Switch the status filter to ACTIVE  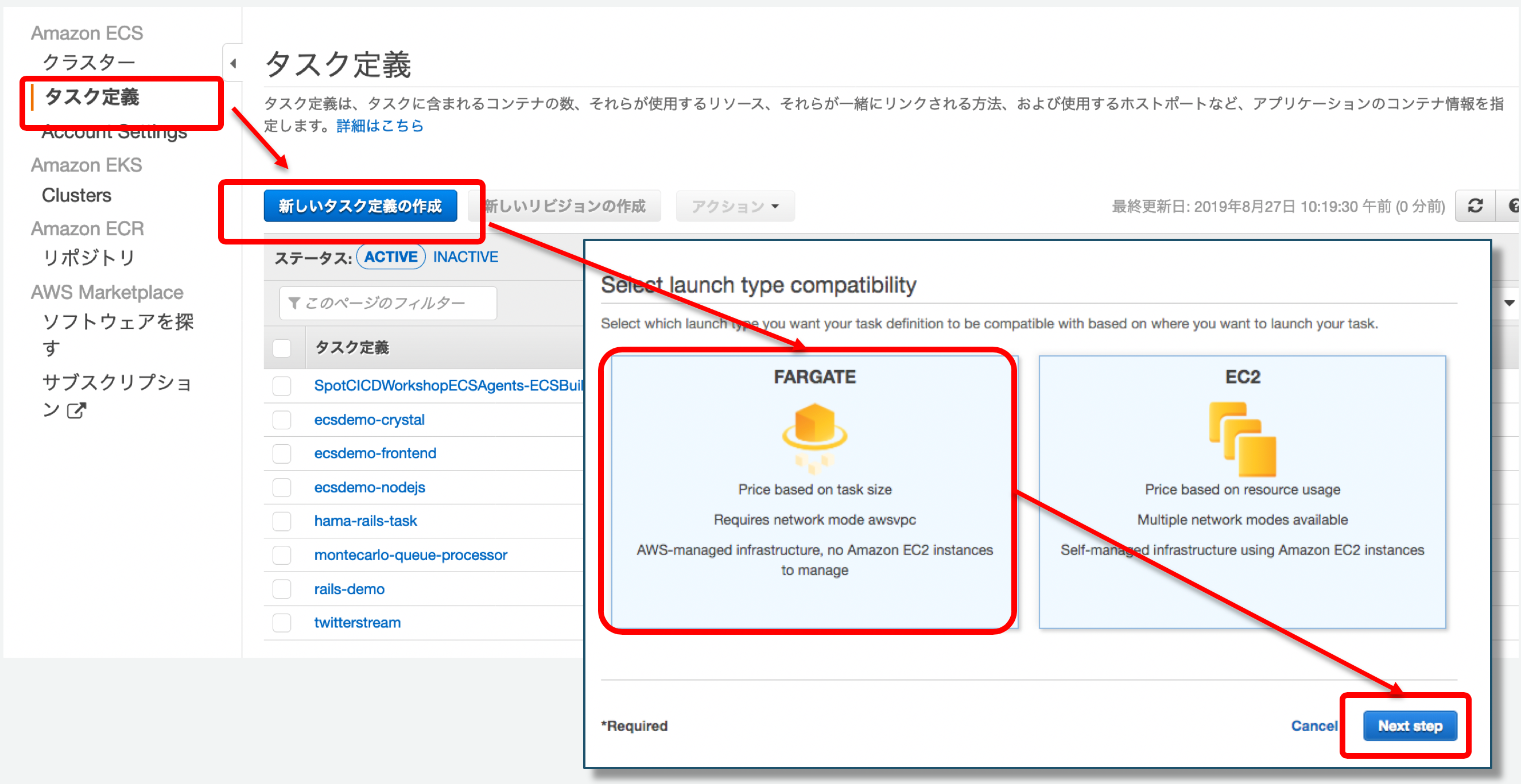[x=391, y=257]
